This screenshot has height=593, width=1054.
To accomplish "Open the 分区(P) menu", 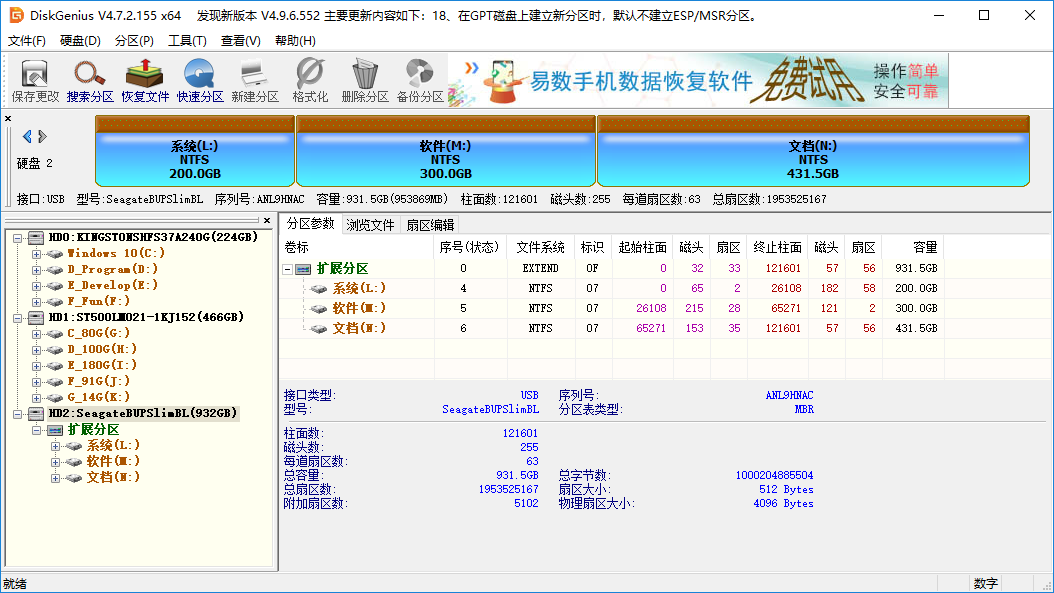I will [x=134, y=41].
